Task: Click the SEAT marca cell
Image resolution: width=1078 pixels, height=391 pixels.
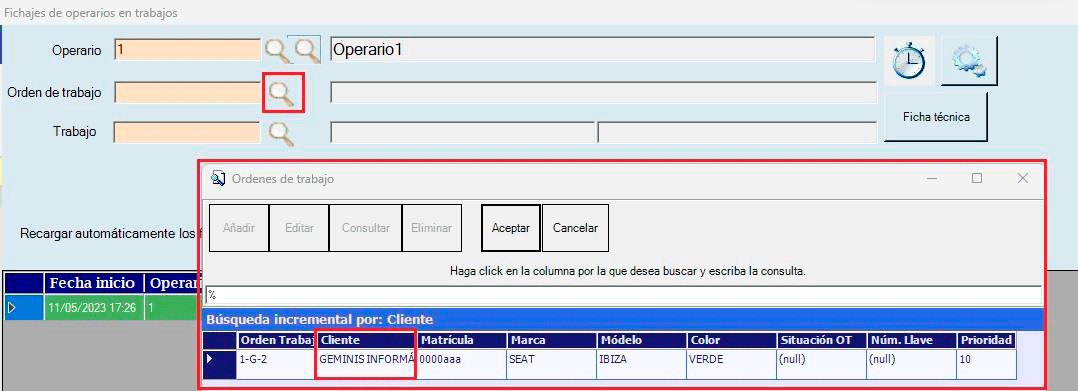Action: point(552,364)
